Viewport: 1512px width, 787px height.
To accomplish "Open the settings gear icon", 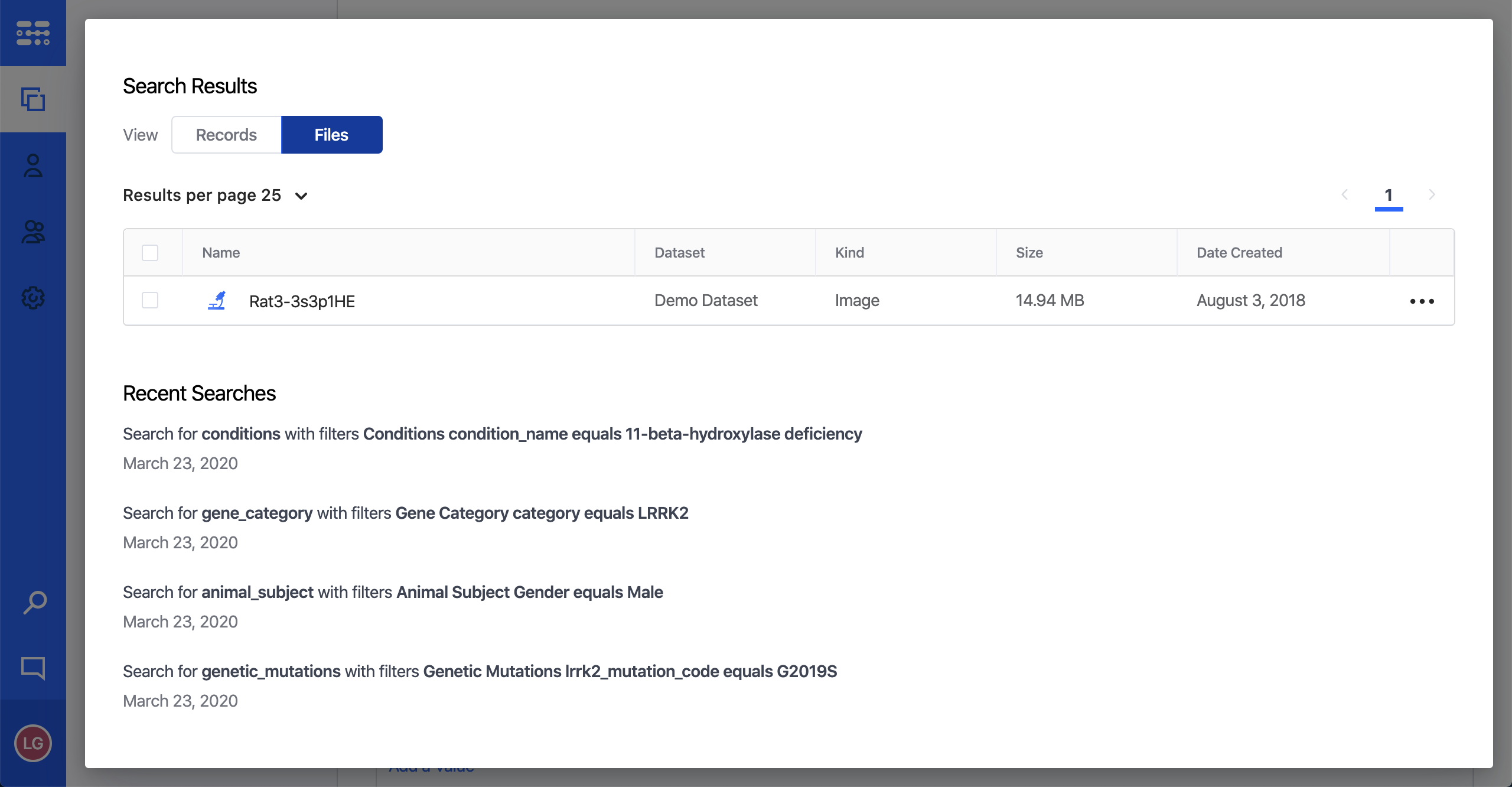I will [33, 298].
